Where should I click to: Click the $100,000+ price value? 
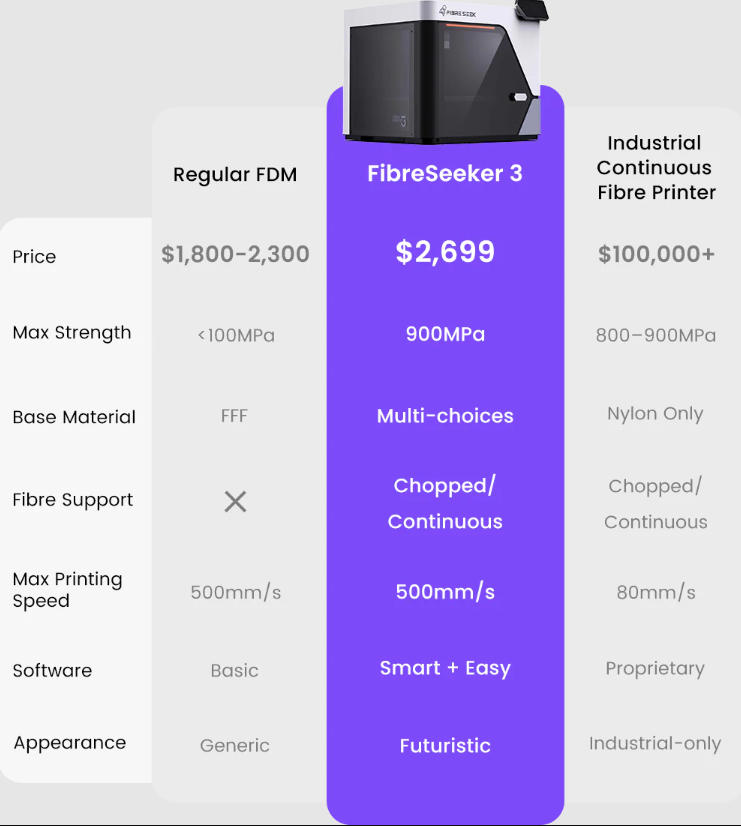pos(656,254)
